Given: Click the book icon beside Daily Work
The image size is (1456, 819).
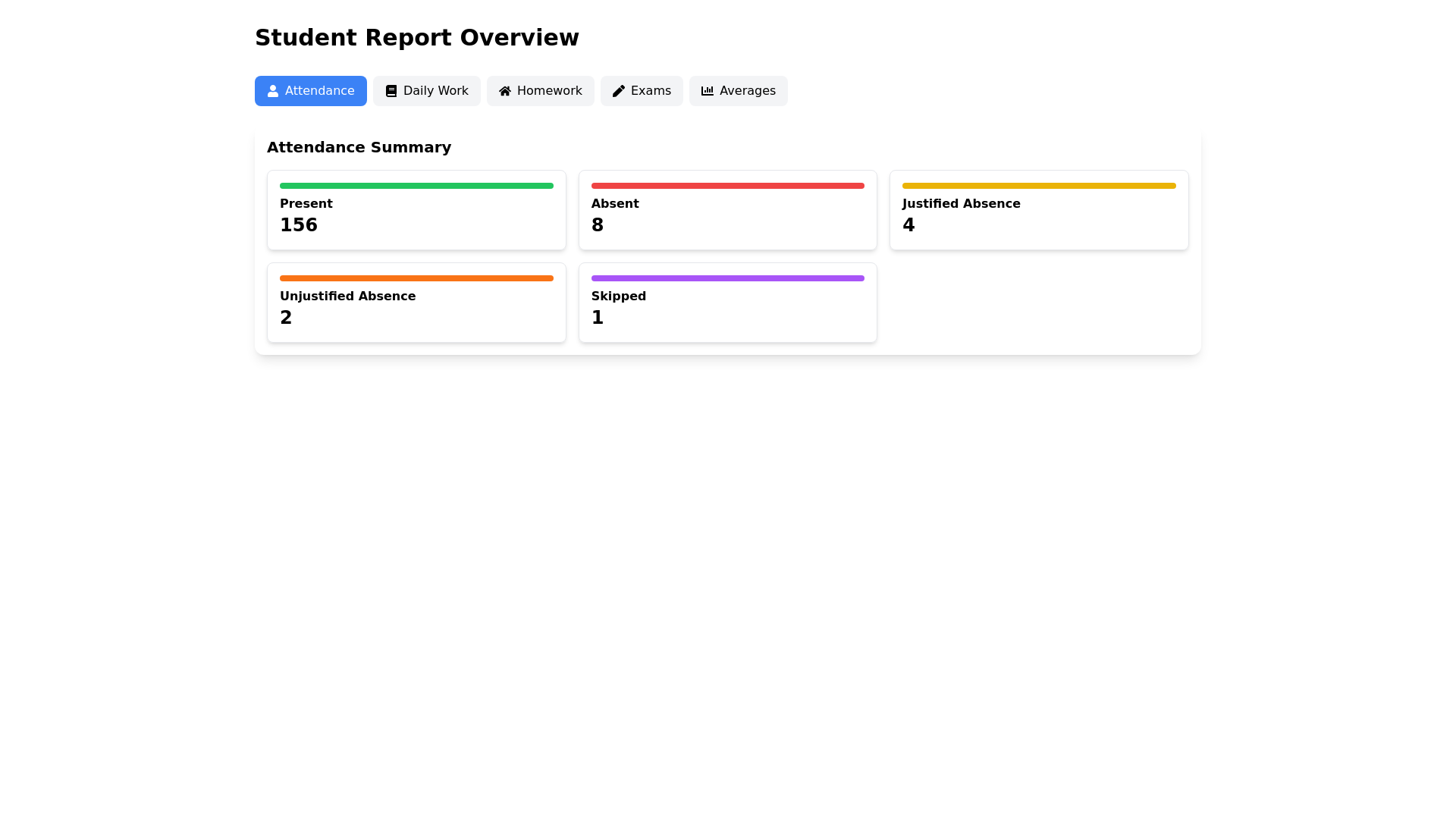Looking at the screenshot, I should [391, 91].
